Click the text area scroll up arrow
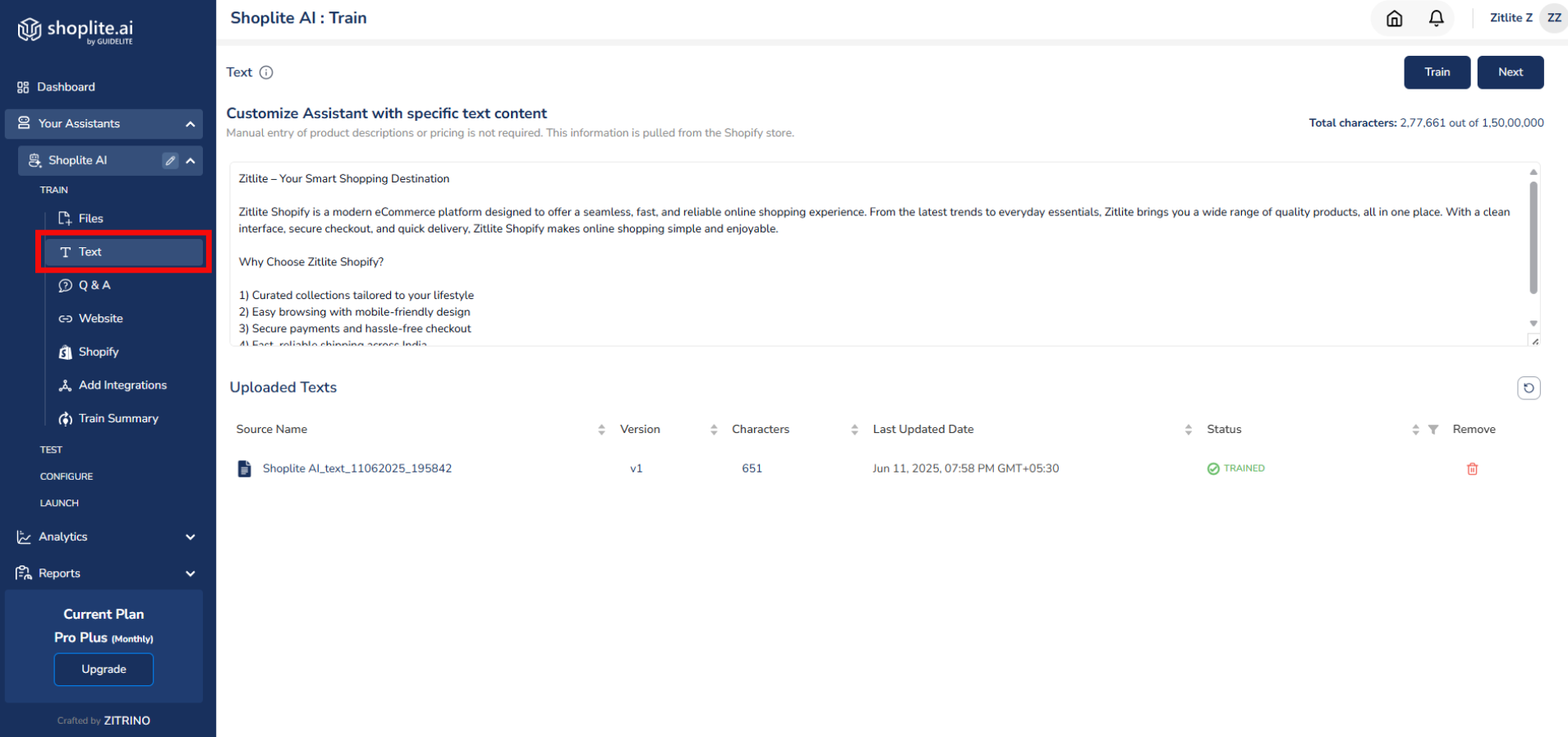1568x737 pixels. click(1533, 172)
